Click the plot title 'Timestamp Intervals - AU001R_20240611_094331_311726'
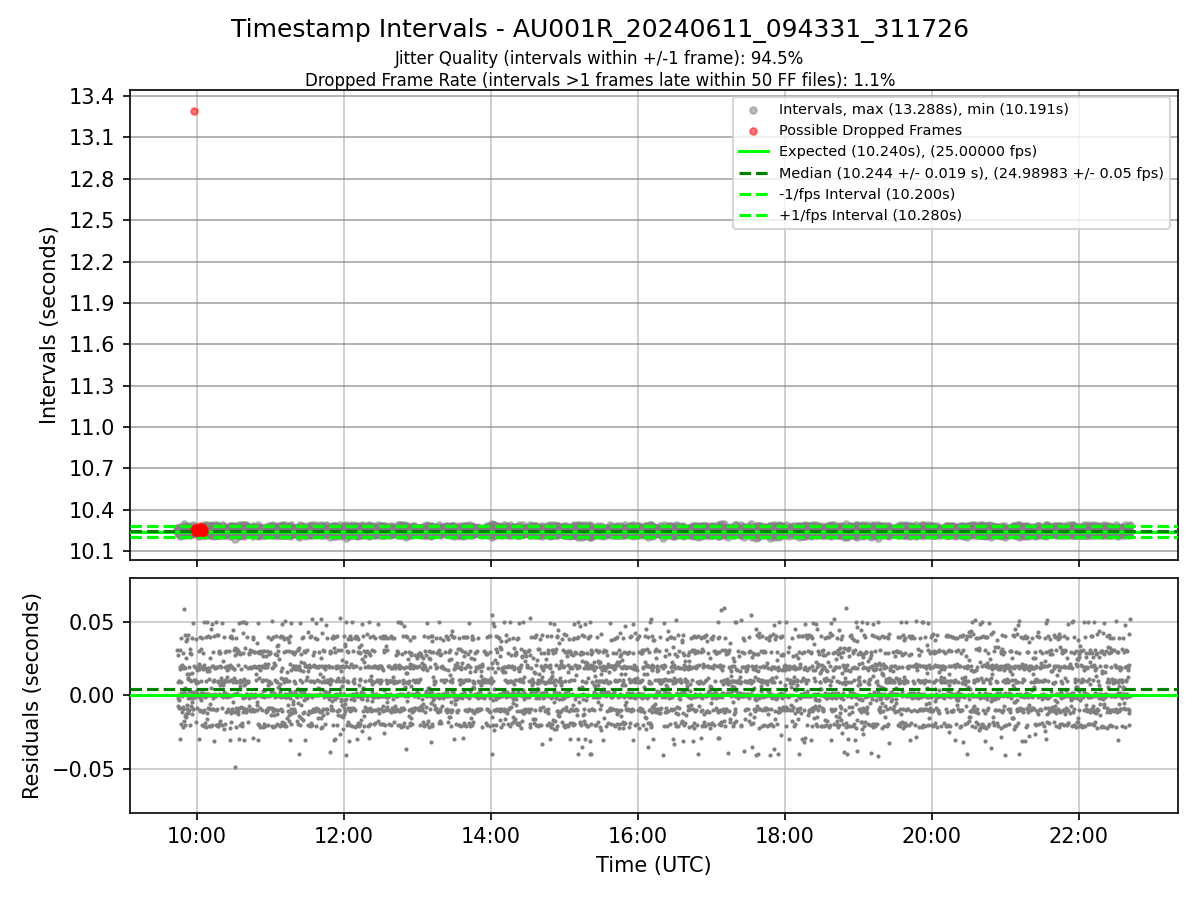This screenshot has width=1200, height=900. tap(600, 29)
